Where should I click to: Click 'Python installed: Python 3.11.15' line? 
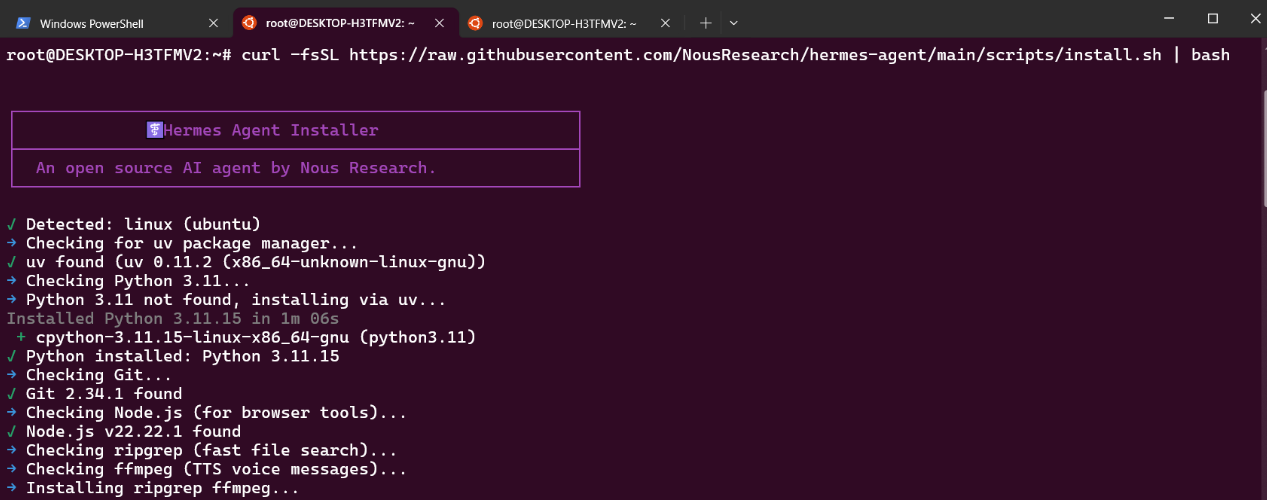pos(172,356)
